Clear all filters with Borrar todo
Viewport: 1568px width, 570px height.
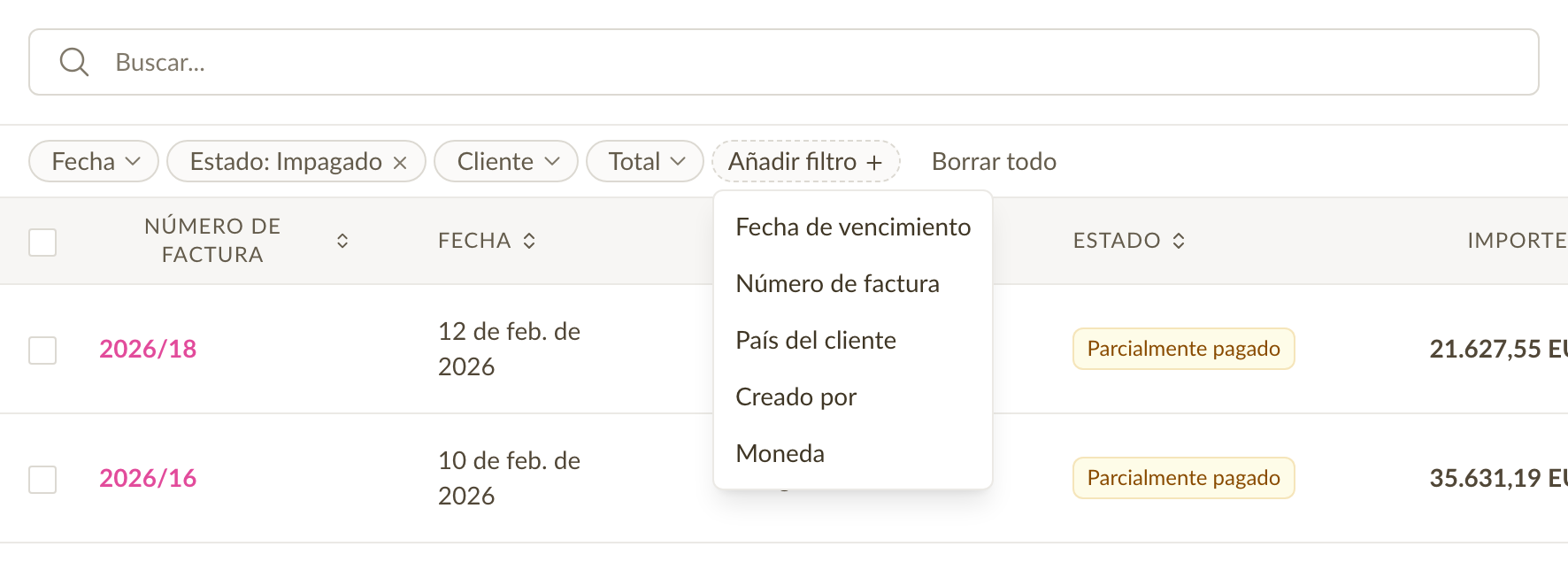994,161
